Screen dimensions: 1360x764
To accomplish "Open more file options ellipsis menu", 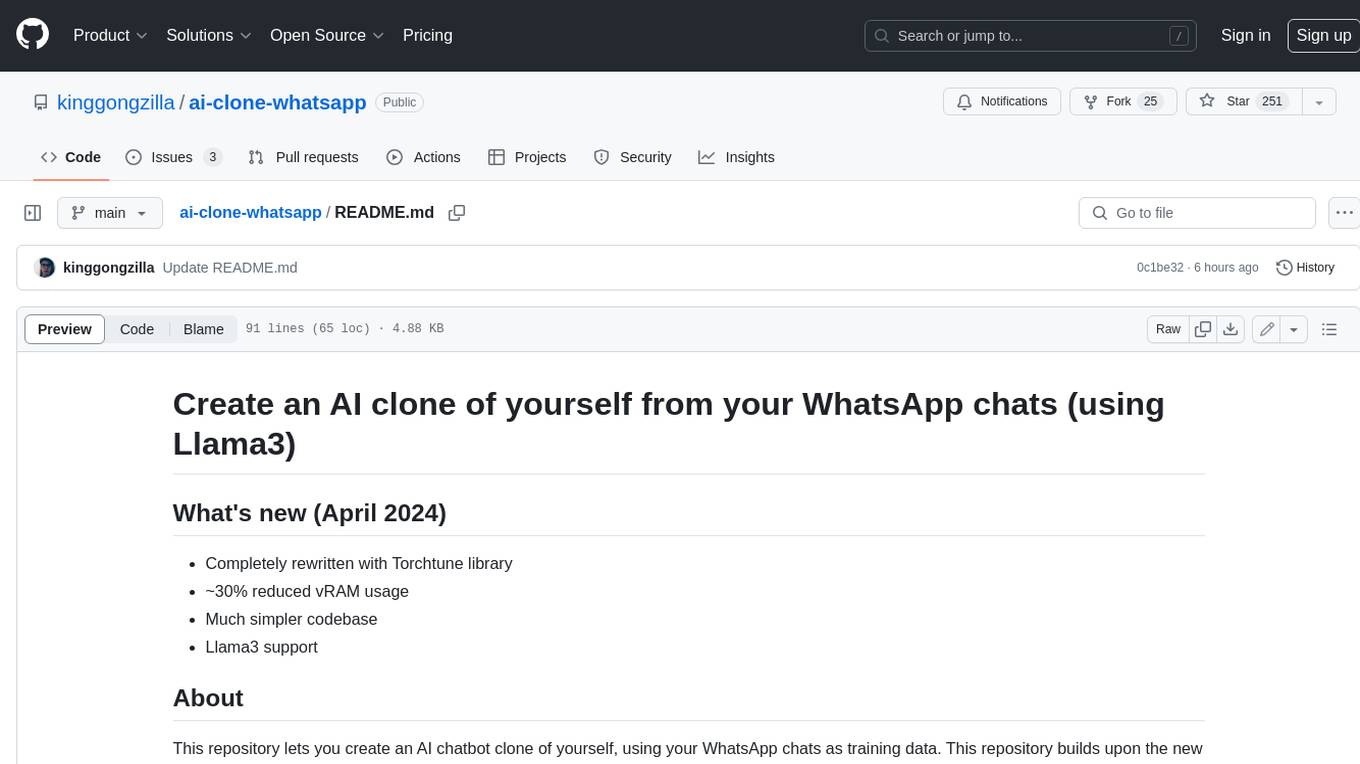I will 1344,213.
